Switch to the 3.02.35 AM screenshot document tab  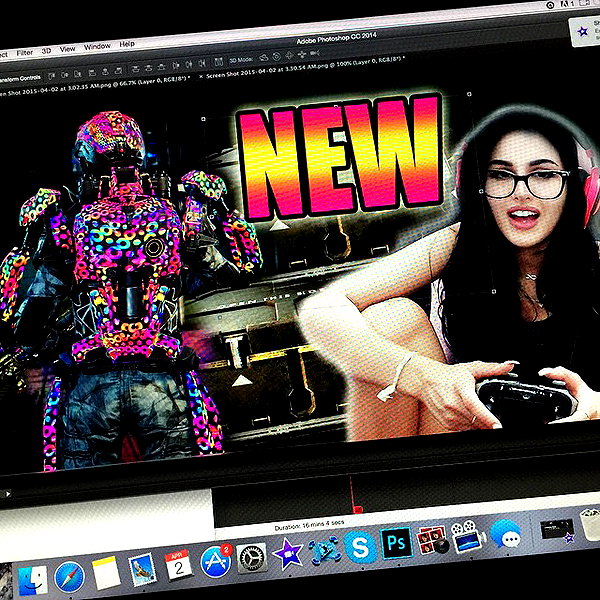tap(94, 86)
